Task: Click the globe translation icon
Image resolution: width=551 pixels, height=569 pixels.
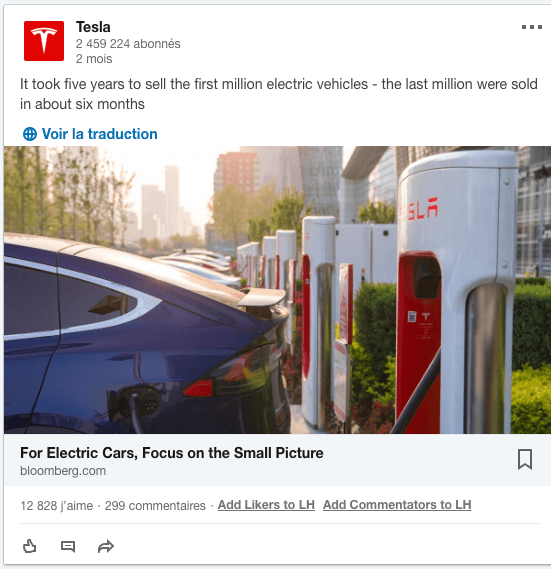Action: pyautogui.click(x=30, y=134)
